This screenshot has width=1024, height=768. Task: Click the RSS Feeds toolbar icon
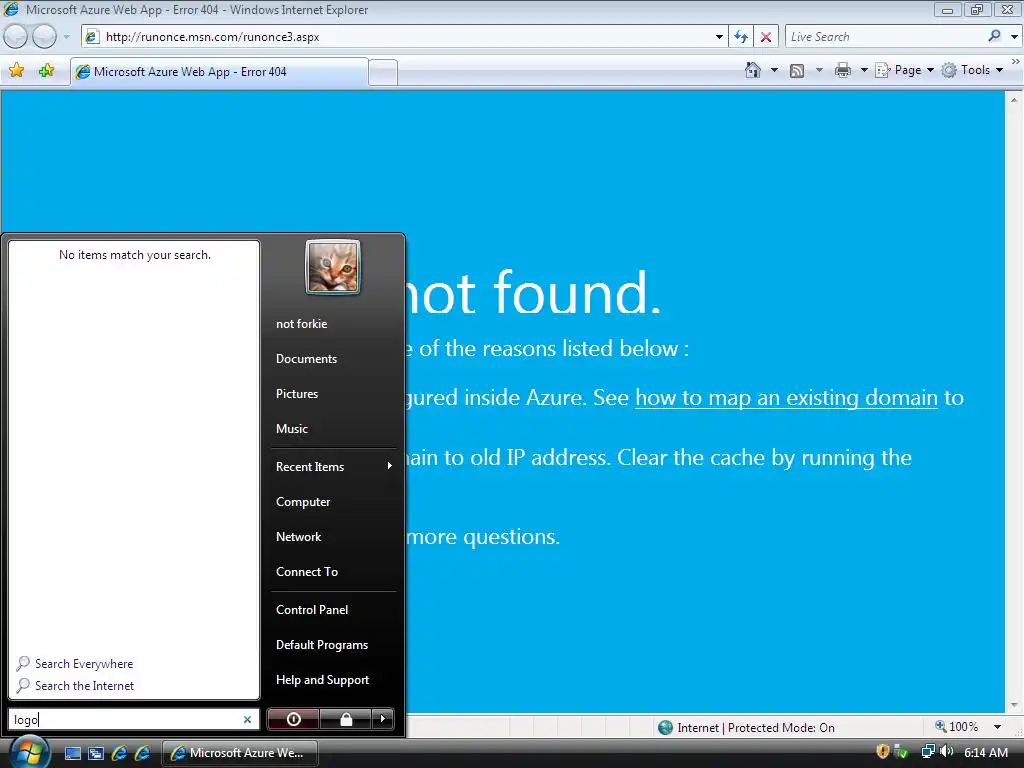(797, 71)
